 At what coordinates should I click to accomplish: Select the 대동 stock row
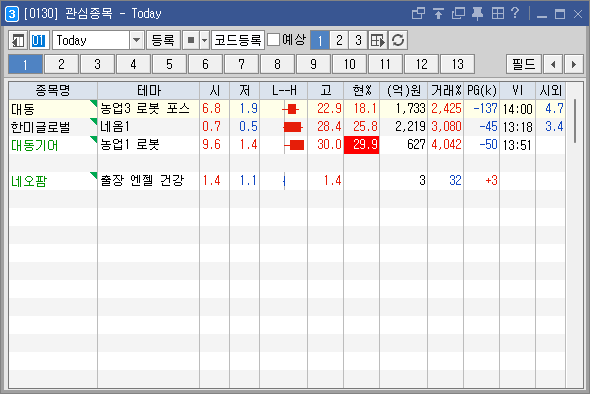(287, 109)
